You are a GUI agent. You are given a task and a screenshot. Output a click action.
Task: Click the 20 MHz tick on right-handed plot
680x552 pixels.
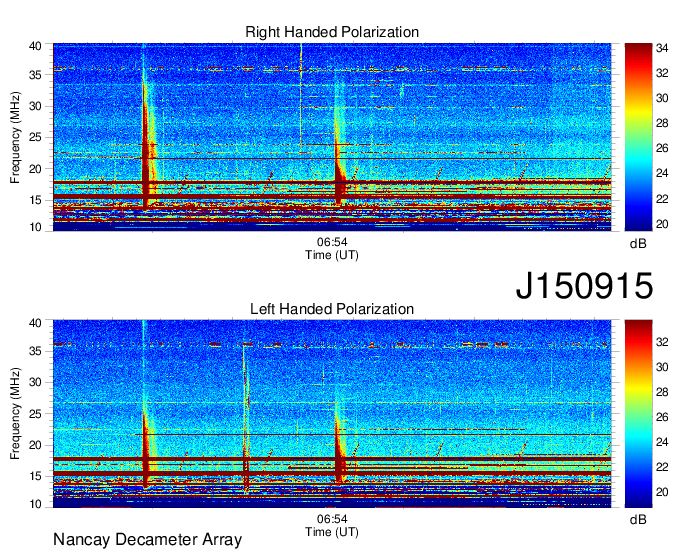(x=35, y=169)
